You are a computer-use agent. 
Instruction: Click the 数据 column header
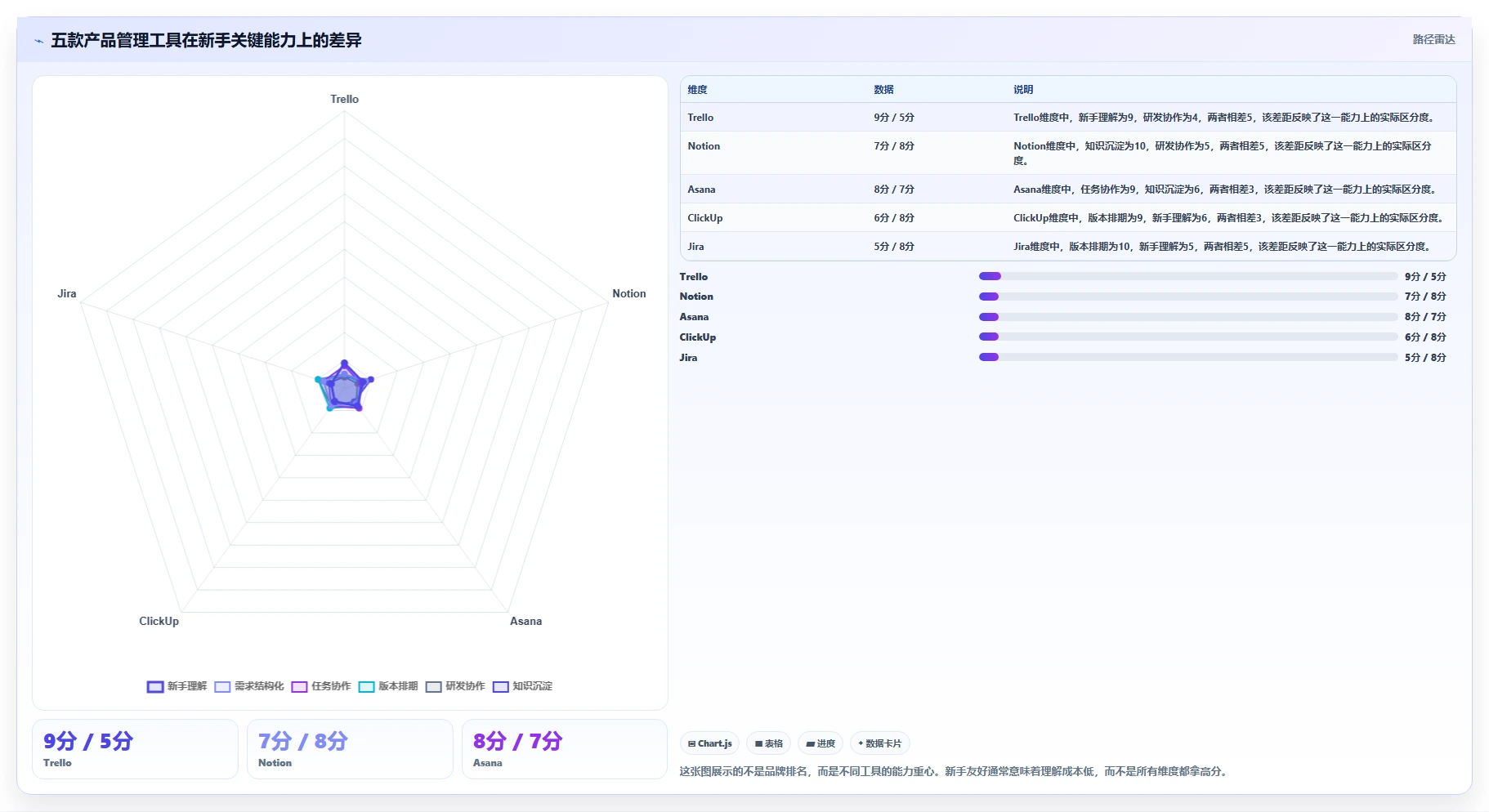pyautogui.click(x=883, y=90)
